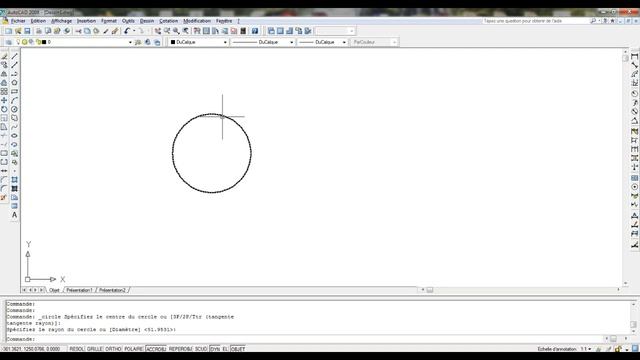
Task: Click the Cut scissors icon
Action: point(78,31)
